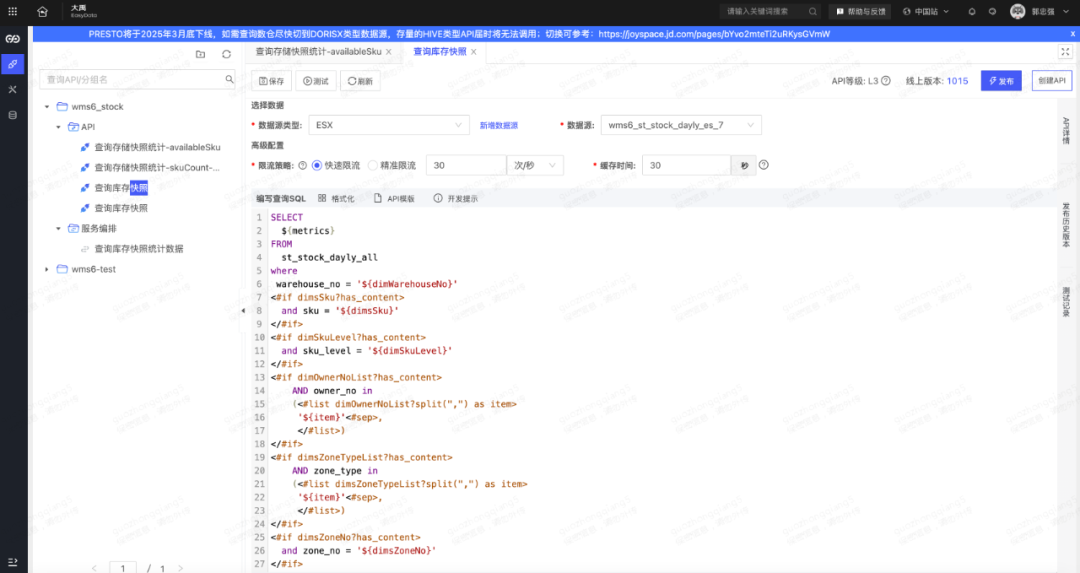Image resolution: width=1080 pixels, height=573 pixels.
Task: Click the blue 发布 publish button
Action: coord(1001,81)
